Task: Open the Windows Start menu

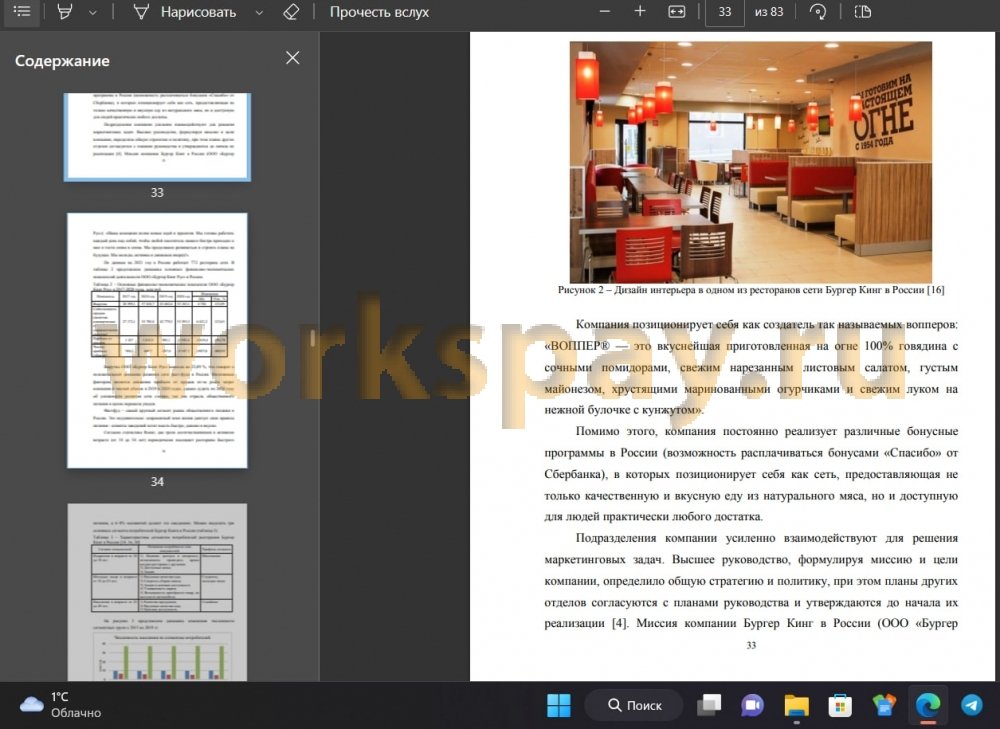Action: click(x=559, y=705)
